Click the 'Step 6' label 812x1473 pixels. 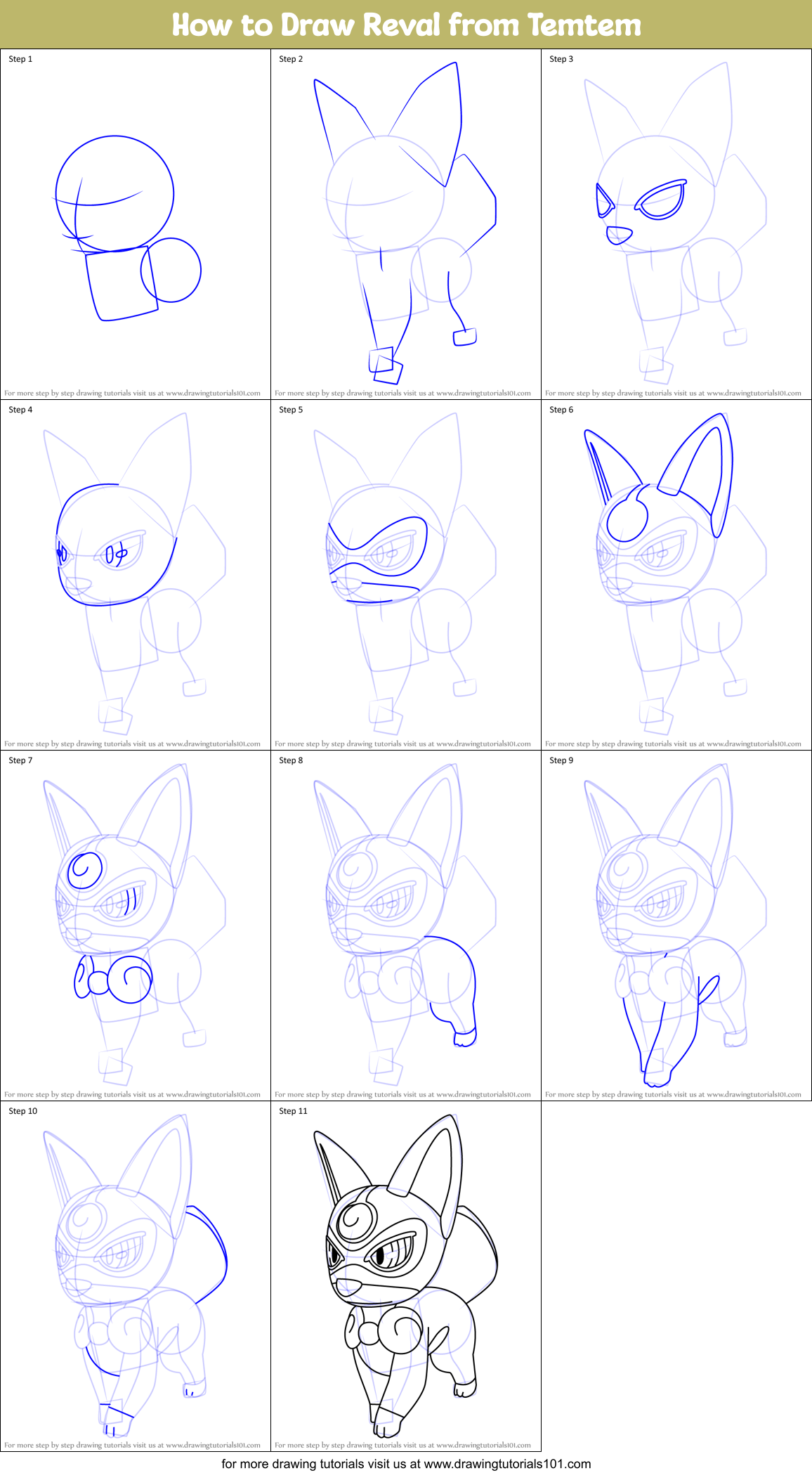[561, 410]
